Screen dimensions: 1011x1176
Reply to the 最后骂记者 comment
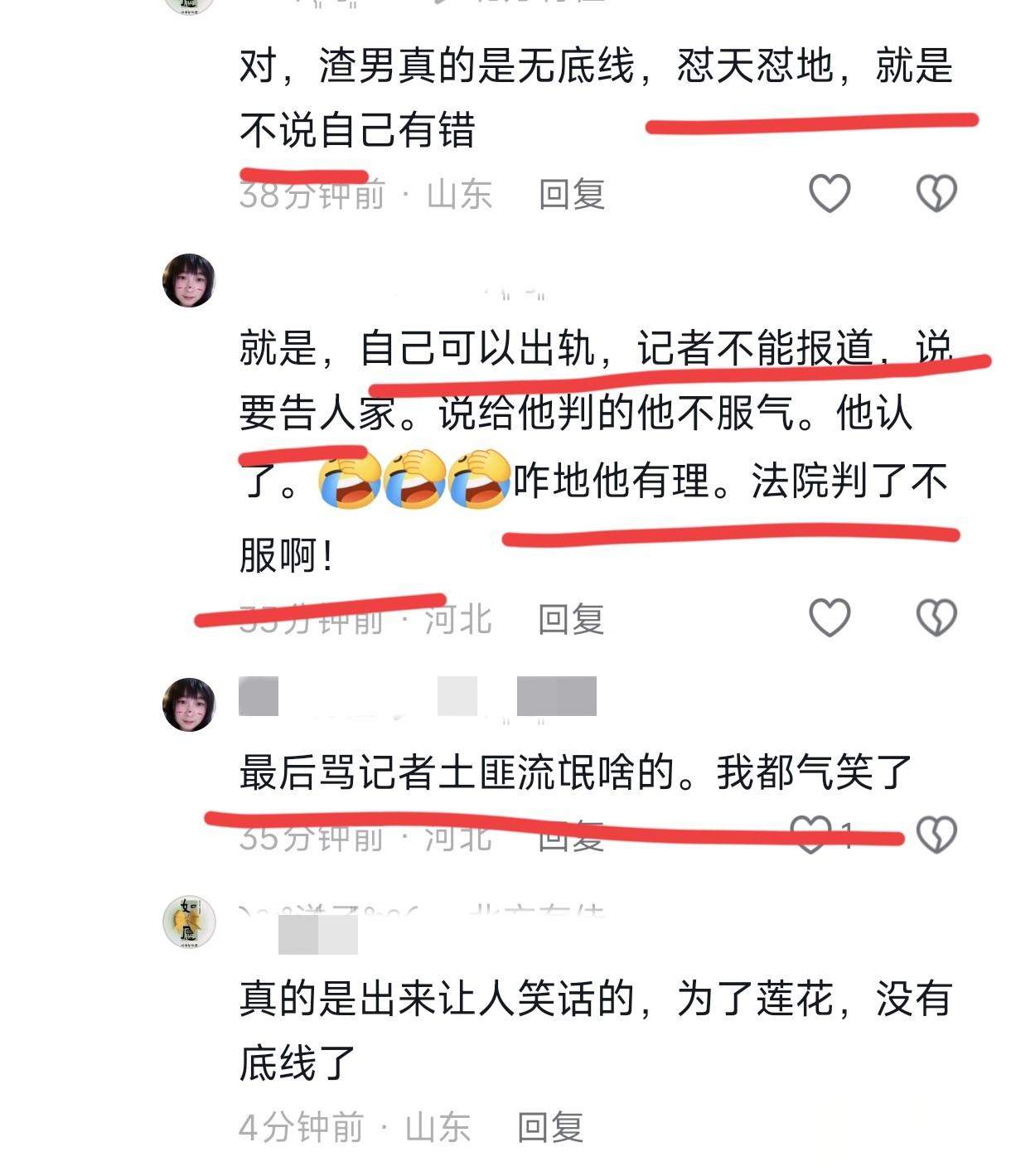(x=572, y=835)
